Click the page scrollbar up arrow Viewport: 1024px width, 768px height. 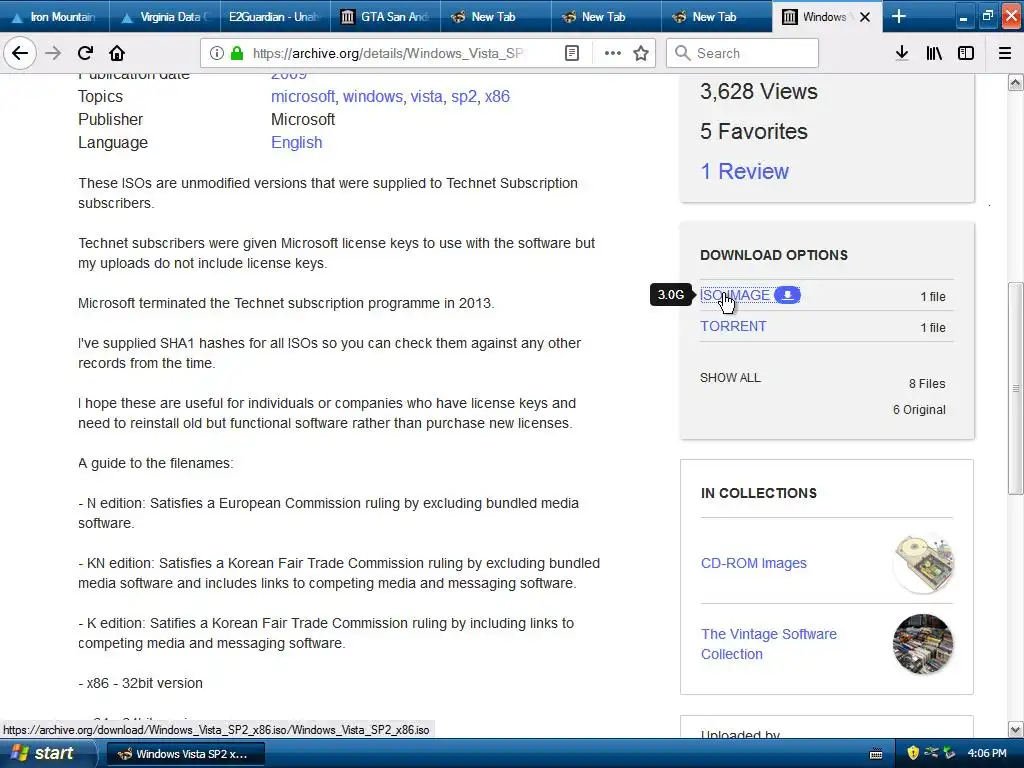coord(1015,82)
